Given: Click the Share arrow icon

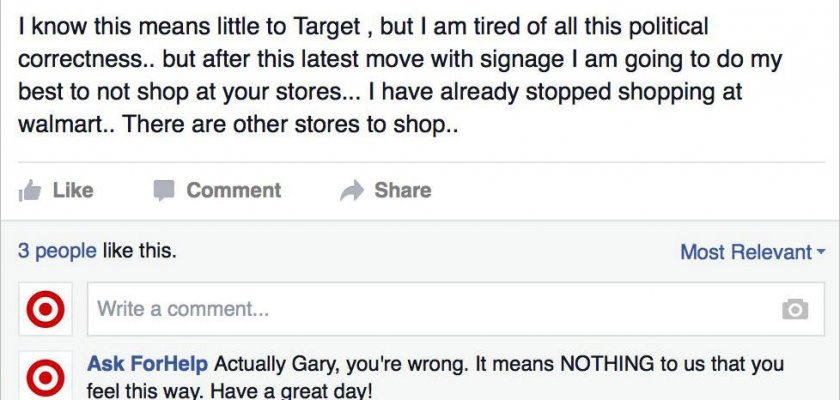Looking at the screenshot, I should [x=351, y=191].
